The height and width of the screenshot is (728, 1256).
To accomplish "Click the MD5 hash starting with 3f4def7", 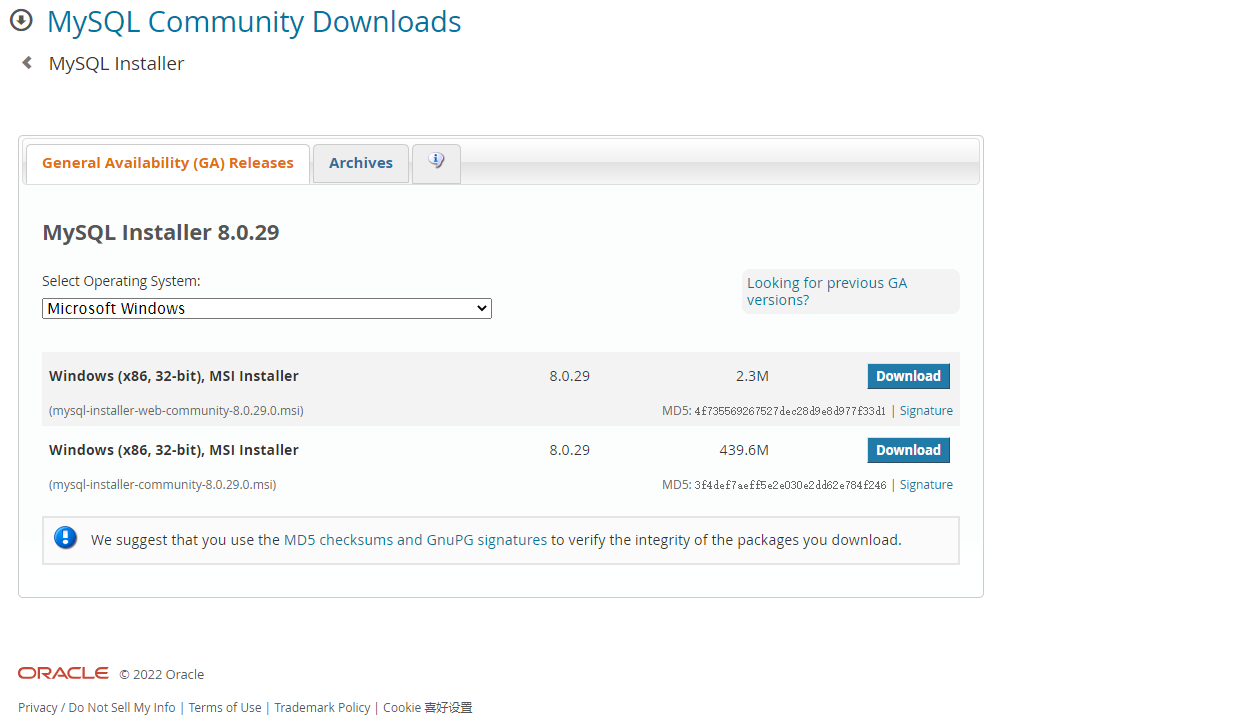I will pos(790,485).
